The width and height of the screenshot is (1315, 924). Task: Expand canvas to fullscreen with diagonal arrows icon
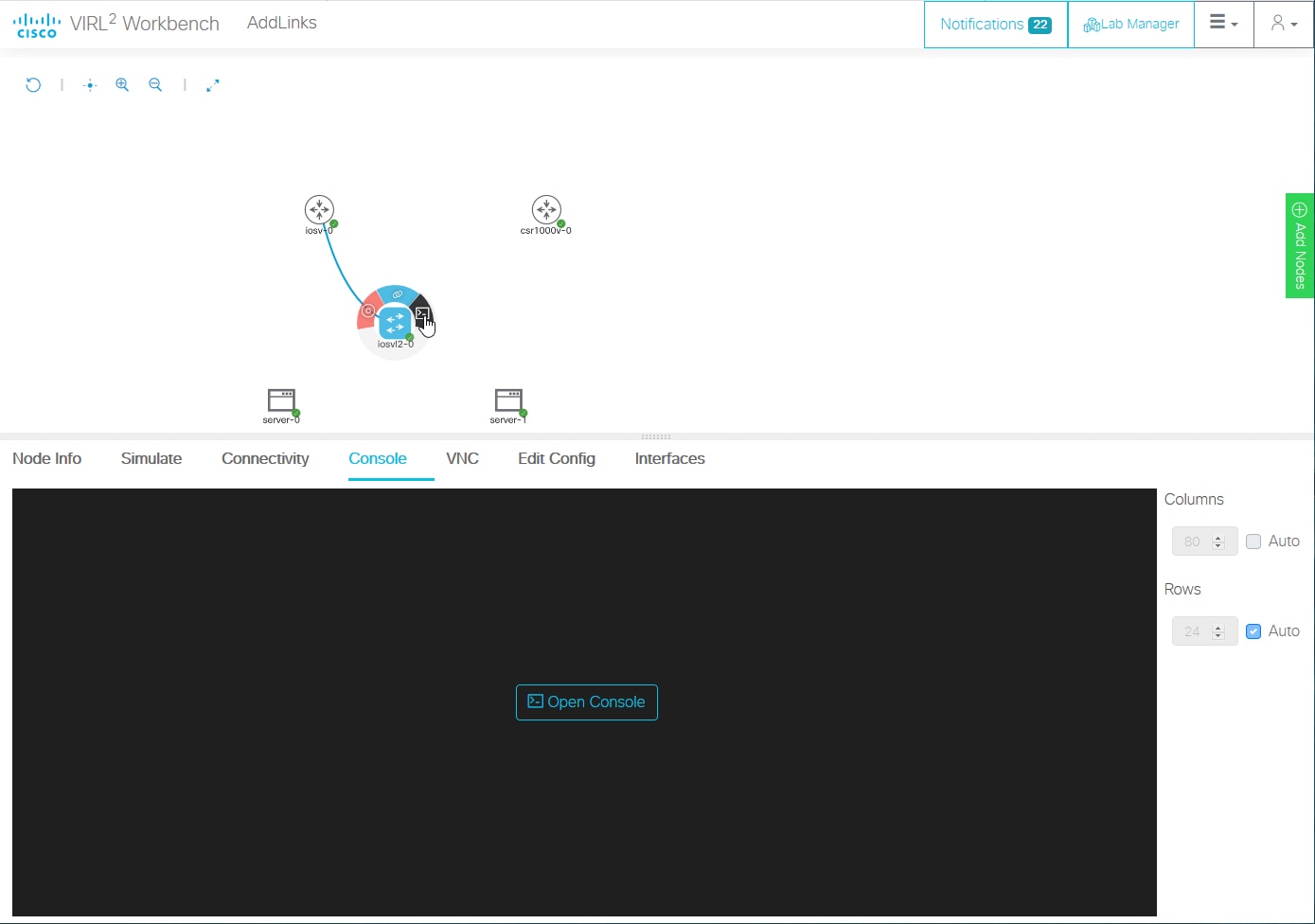coord(212,84)
